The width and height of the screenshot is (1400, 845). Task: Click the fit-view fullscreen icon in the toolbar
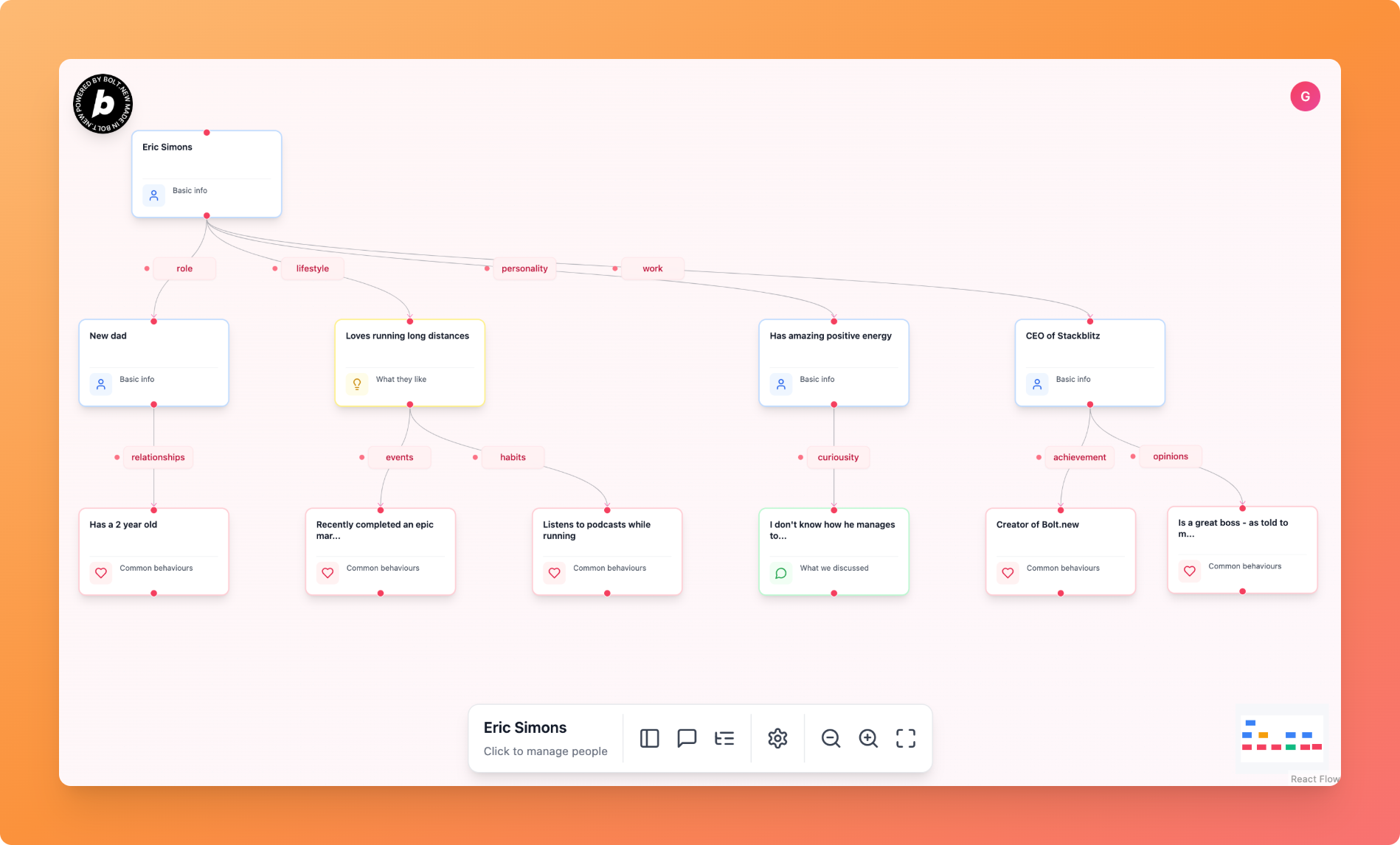(905, 738)
